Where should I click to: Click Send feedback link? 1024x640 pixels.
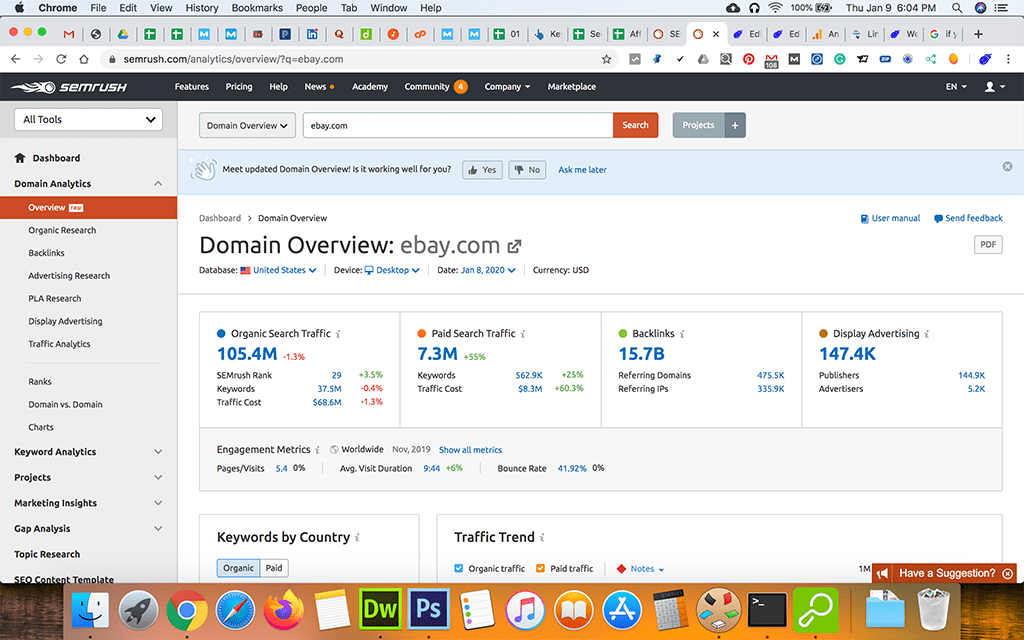pos(968,218)
